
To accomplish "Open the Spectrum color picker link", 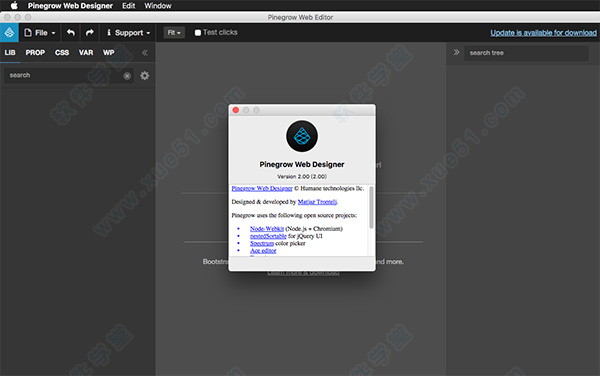I will pos(262,243).
